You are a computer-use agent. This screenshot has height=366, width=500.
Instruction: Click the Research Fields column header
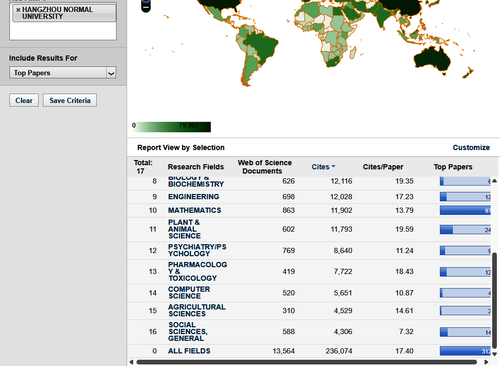click(196, 167)
